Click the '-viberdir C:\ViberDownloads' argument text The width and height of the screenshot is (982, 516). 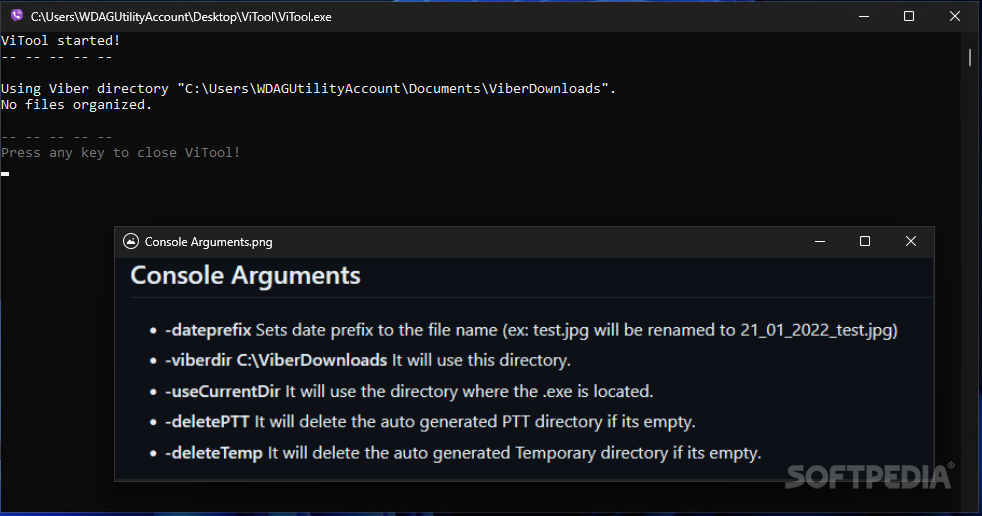click(276, 360)
